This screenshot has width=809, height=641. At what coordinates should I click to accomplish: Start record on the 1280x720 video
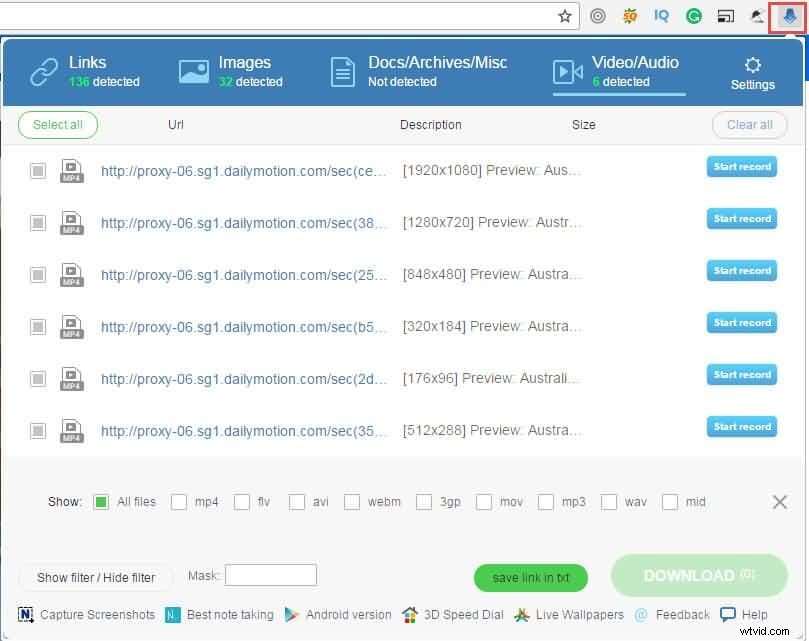click(741, 218)
